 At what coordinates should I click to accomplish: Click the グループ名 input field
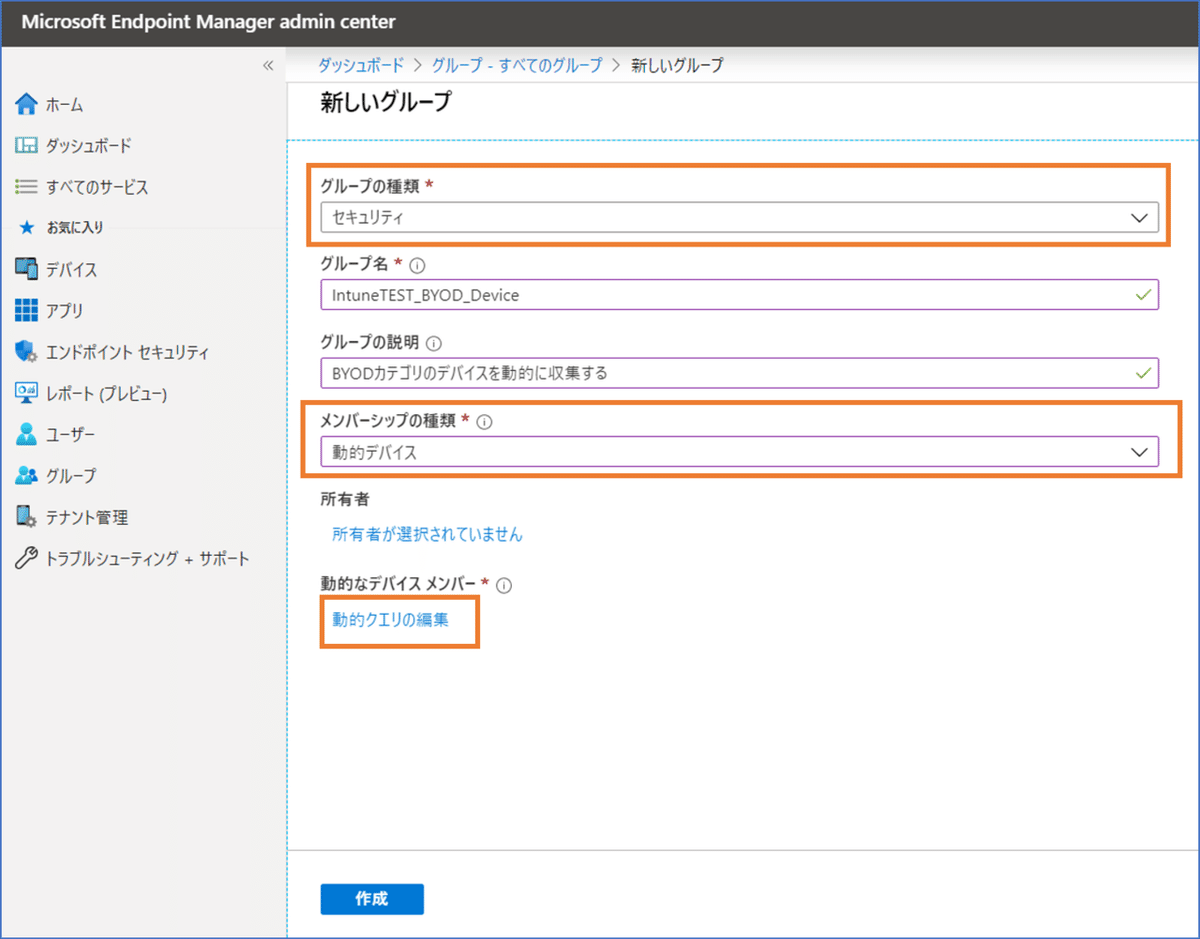click(739, 295)
